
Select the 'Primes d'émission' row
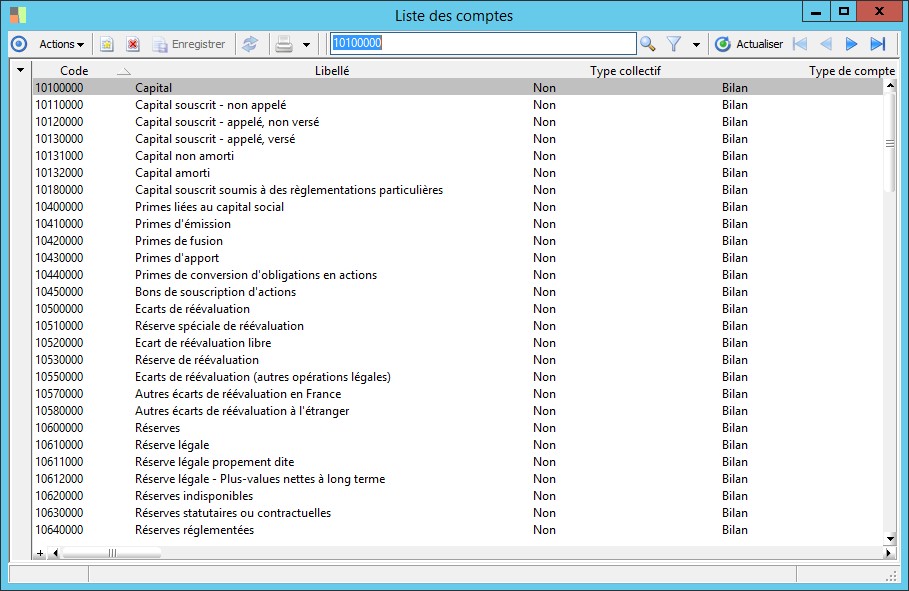point(457,224)
